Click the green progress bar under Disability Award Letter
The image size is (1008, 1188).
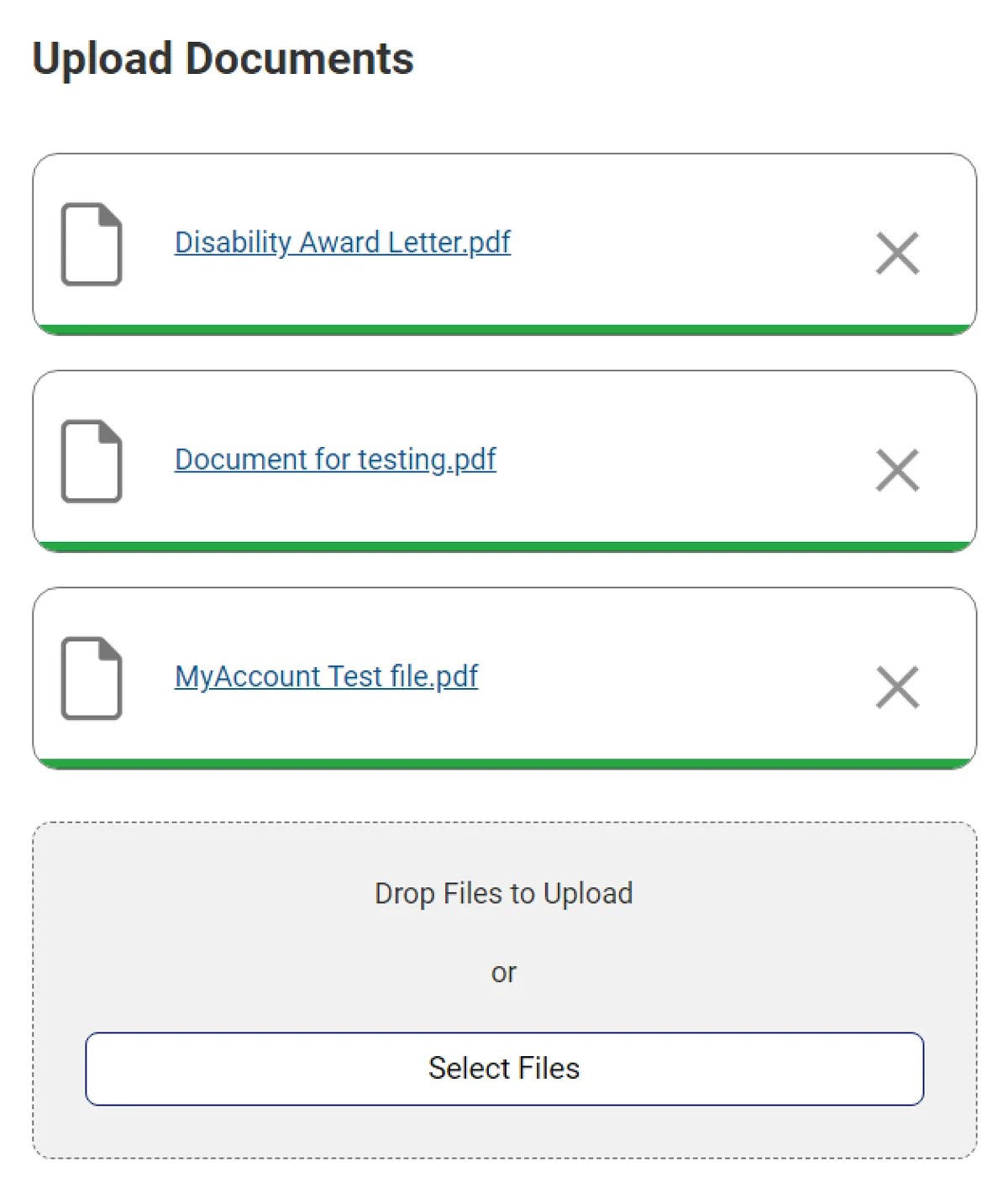click(x=504, y=329)
